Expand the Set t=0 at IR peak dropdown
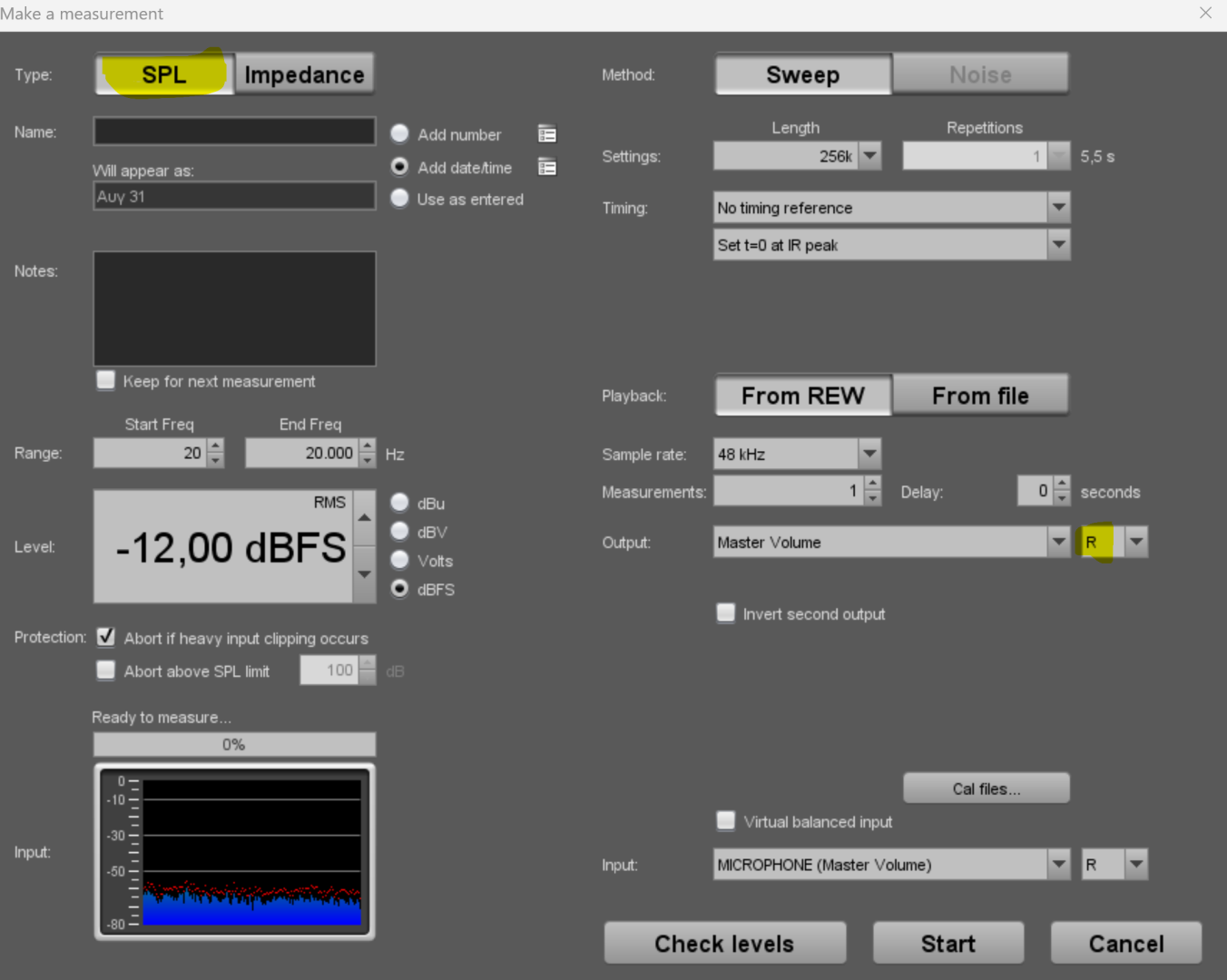 tap(1059, 244)
